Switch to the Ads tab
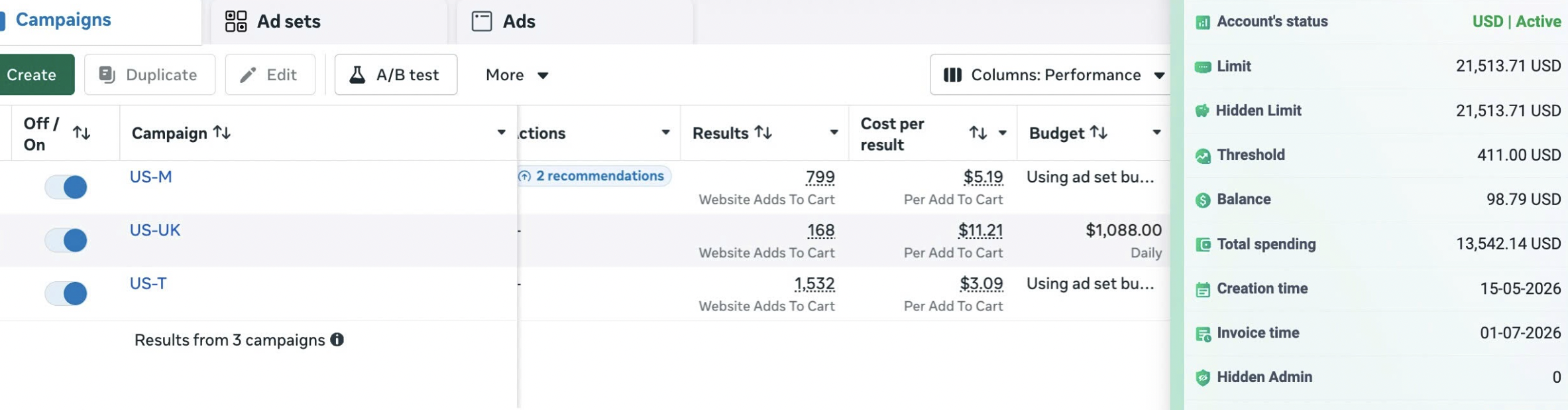This screenshot has width=1568, height=410. click(504, 21)
